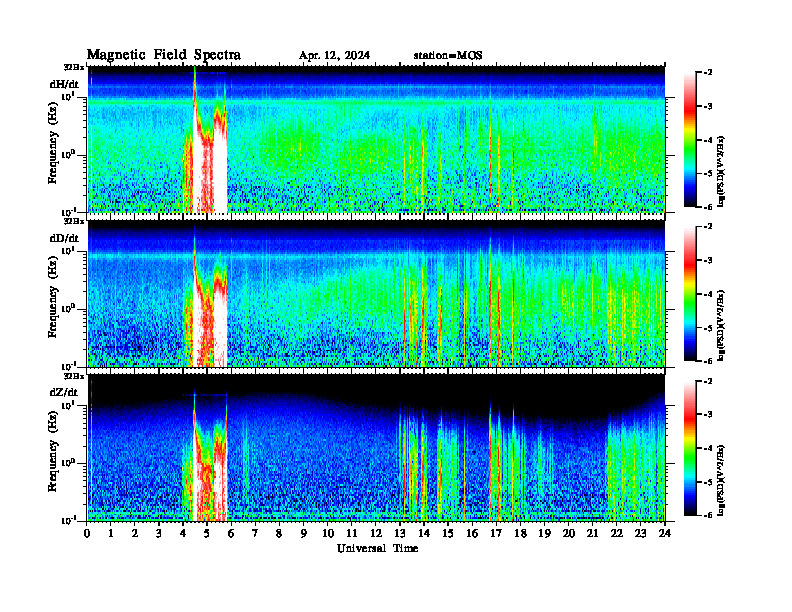The width and height of the screenshot is (792, 612).
Task: Click hour 18 on the Universal Time axis
Action: coord(521,534)
